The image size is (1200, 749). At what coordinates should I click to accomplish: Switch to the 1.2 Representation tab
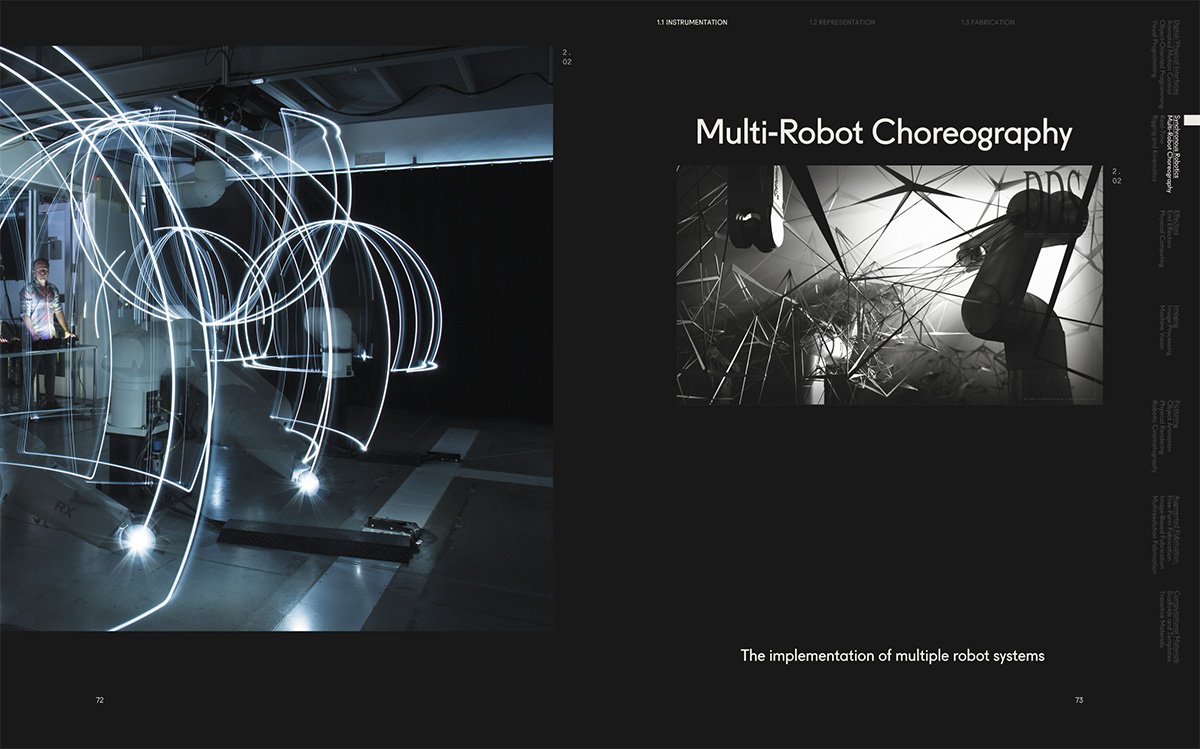tap(841, 22)
